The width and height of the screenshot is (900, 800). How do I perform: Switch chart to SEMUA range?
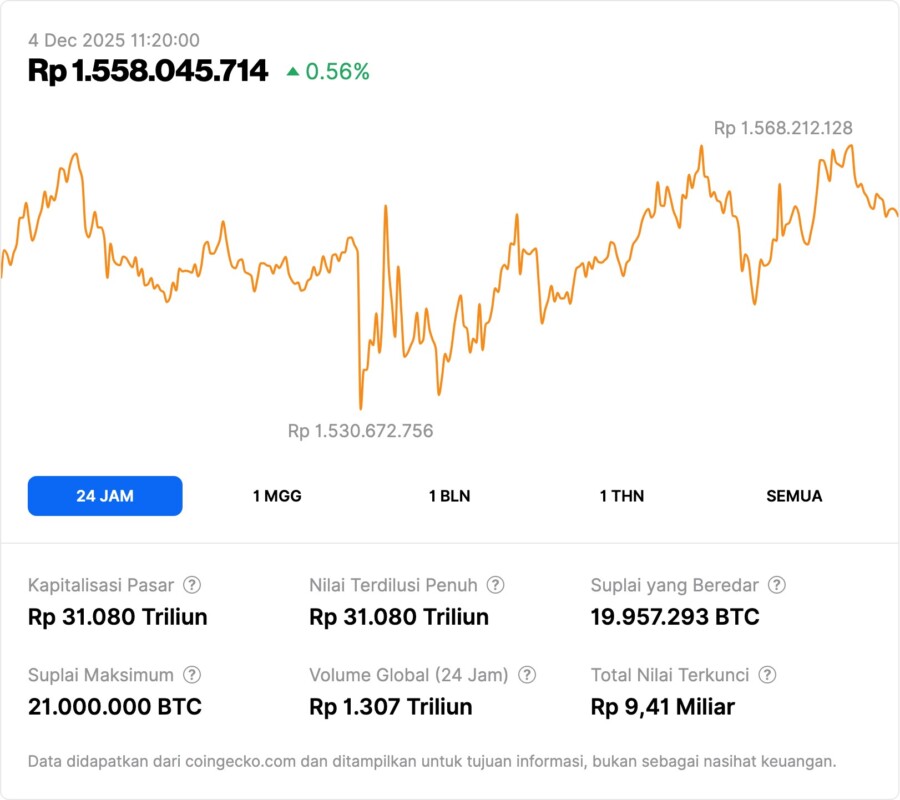[x=794, y=496]
